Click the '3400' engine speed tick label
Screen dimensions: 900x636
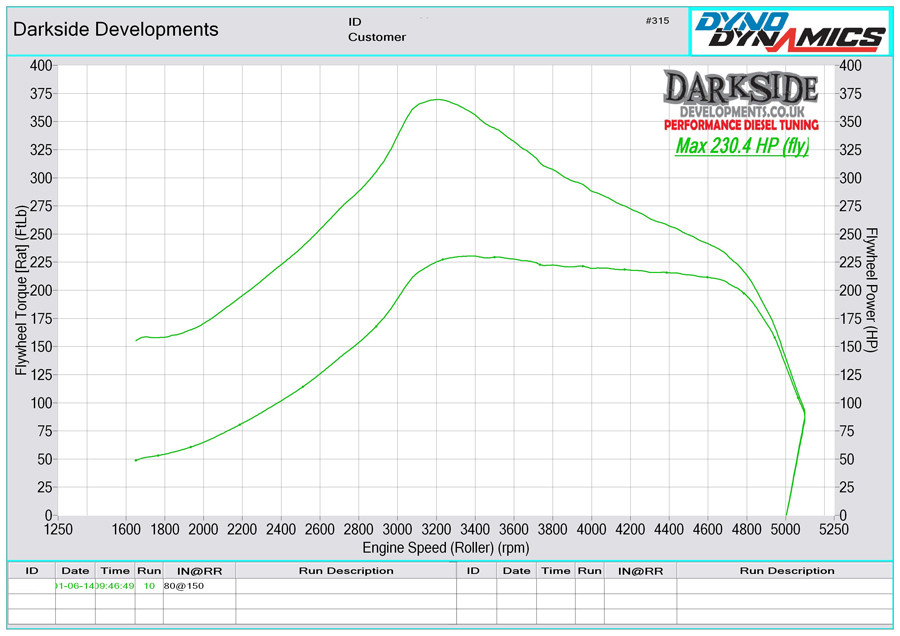(x=475, y=529)
